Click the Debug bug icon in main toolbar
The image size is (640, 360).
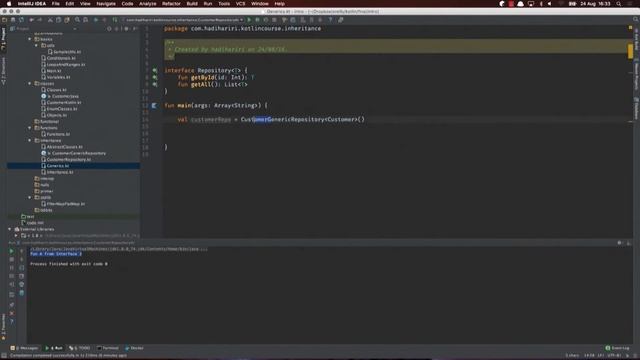pyautogui.click(x=257, y=20)
